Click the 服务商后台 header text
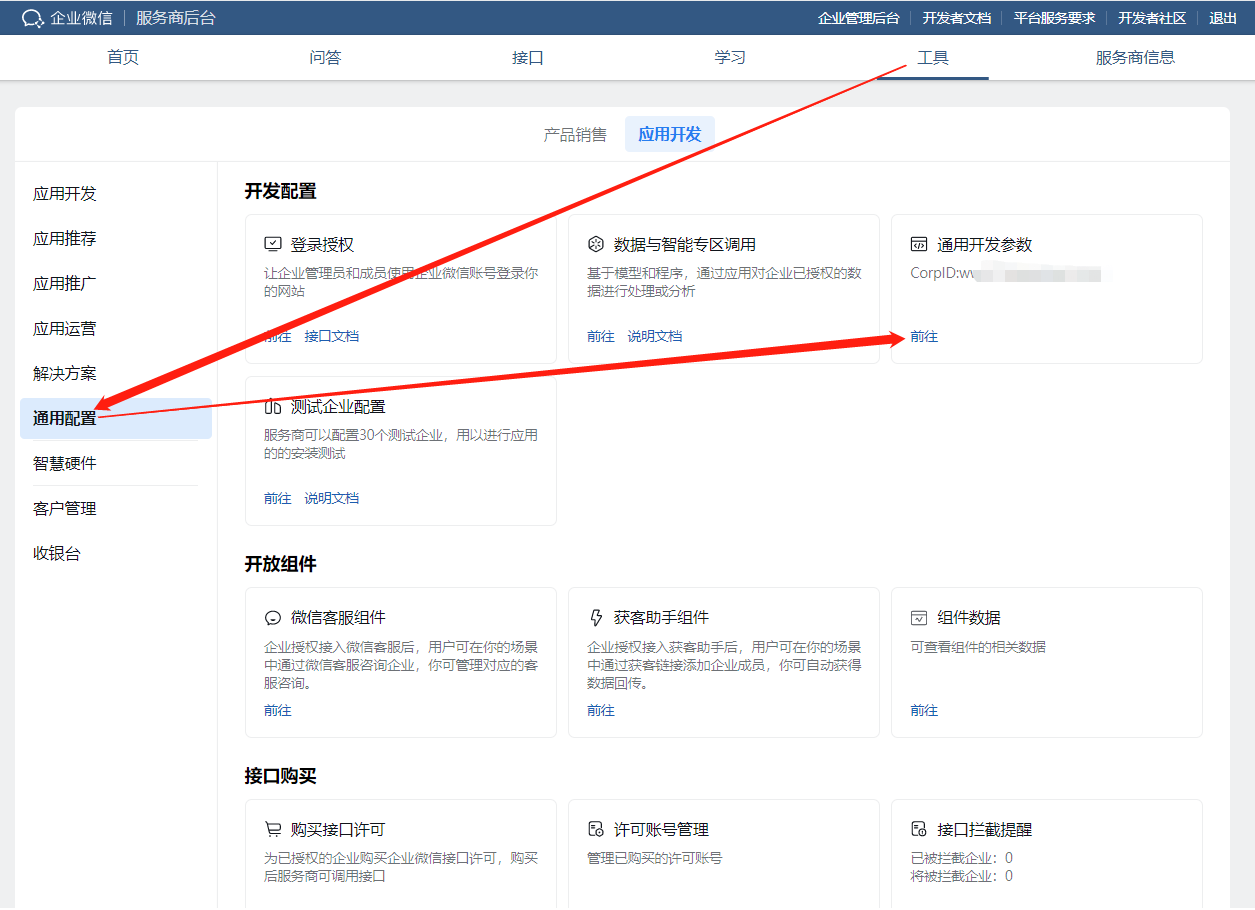Viewport: 1255px width, 910px height. pyautogui.click(x=175, y=18)
